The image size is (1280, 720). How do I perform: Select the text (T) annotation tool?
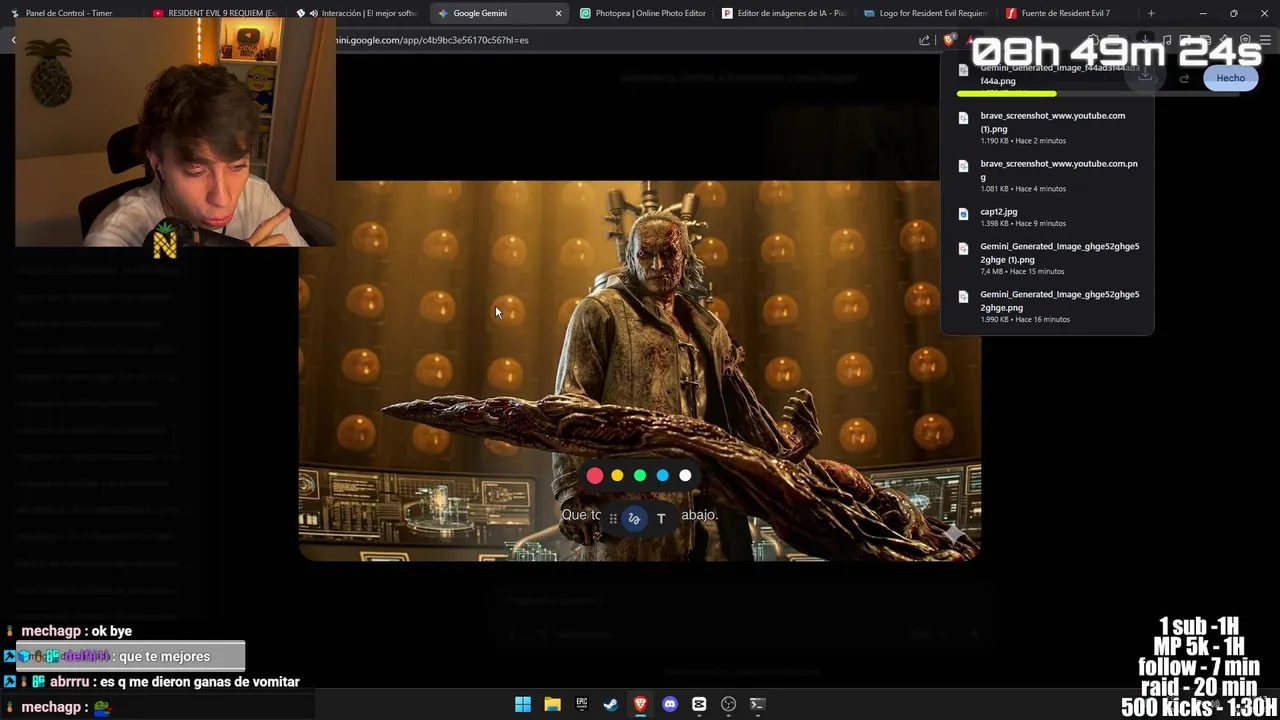tap(661, 518)
